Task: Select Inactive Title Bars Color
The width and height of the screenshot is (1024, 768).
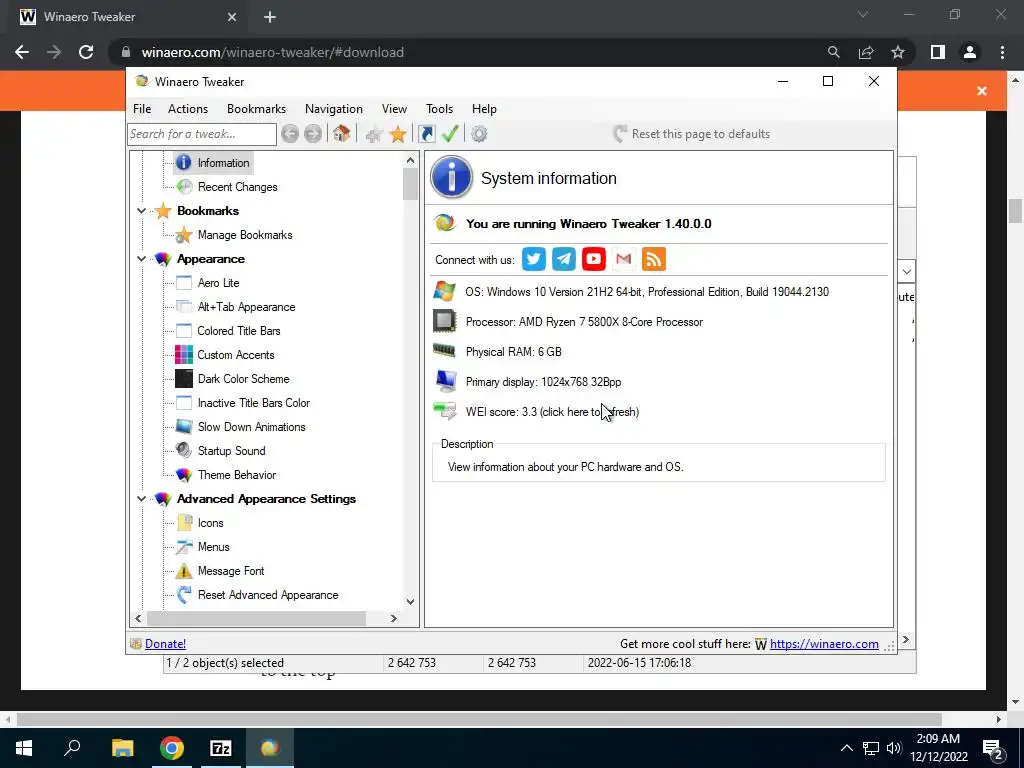Action: click(x=254, y=403)
